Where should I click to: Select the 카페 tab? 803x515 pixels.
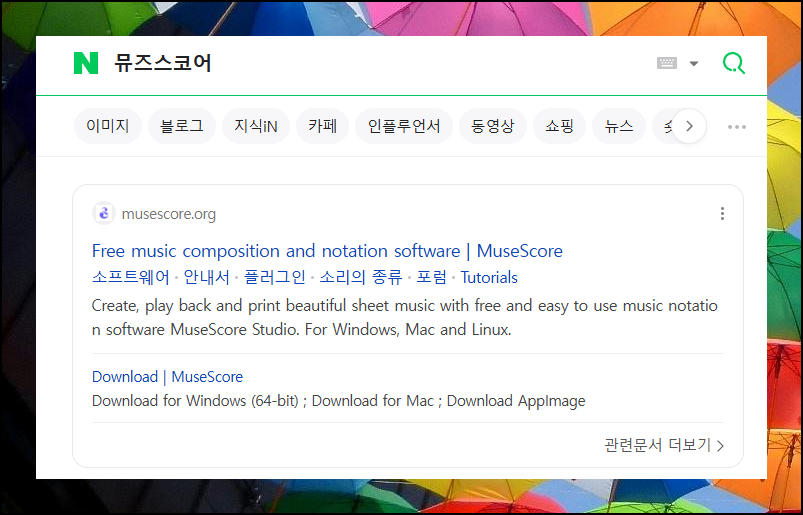(323, 126)
